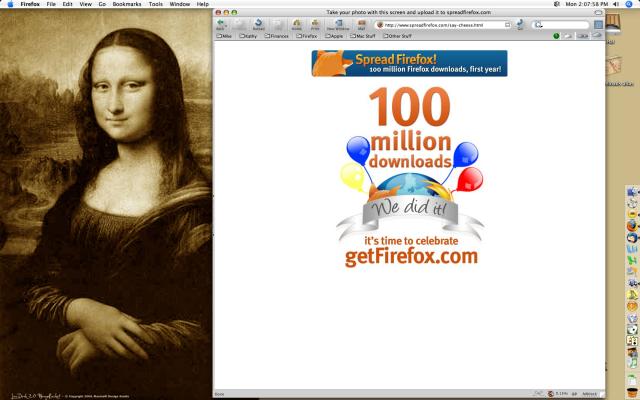Click the Reload page button

pyautogui.click(x=258, y=23)
